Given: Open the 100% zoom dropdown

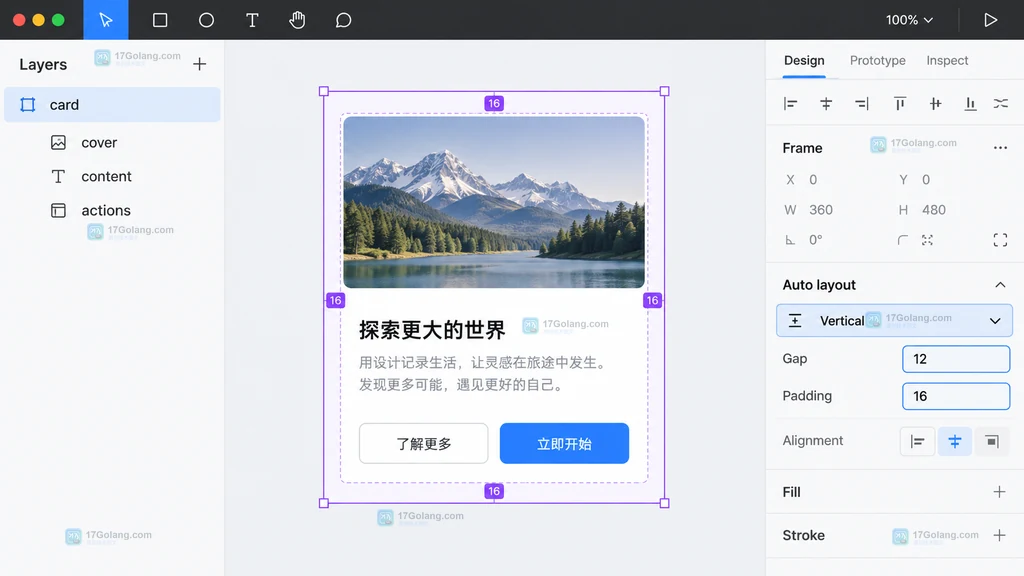Looking at the screenshot, I should 909,20.
